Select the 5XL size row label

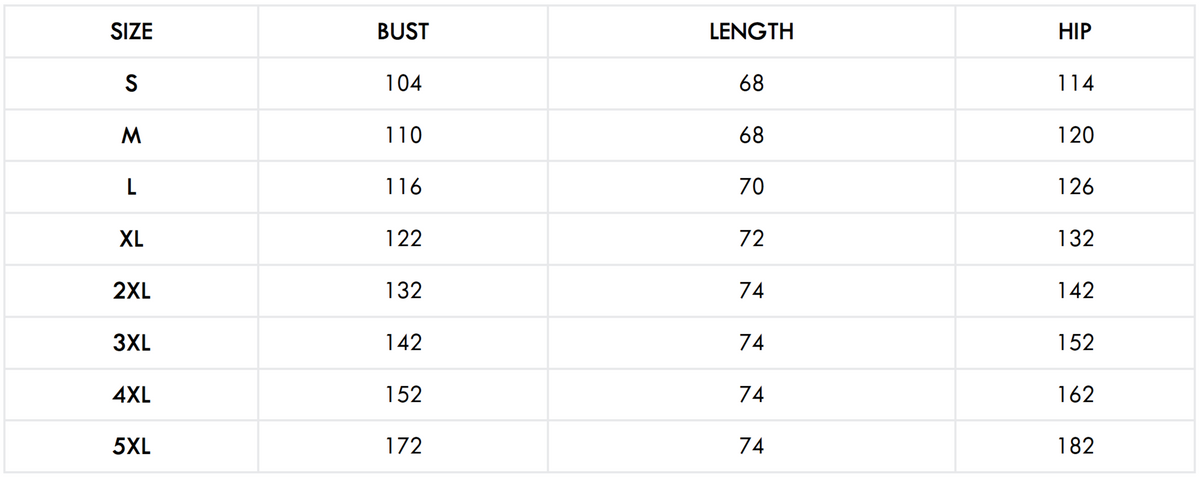pyautogui.click(x=131, y=447)
